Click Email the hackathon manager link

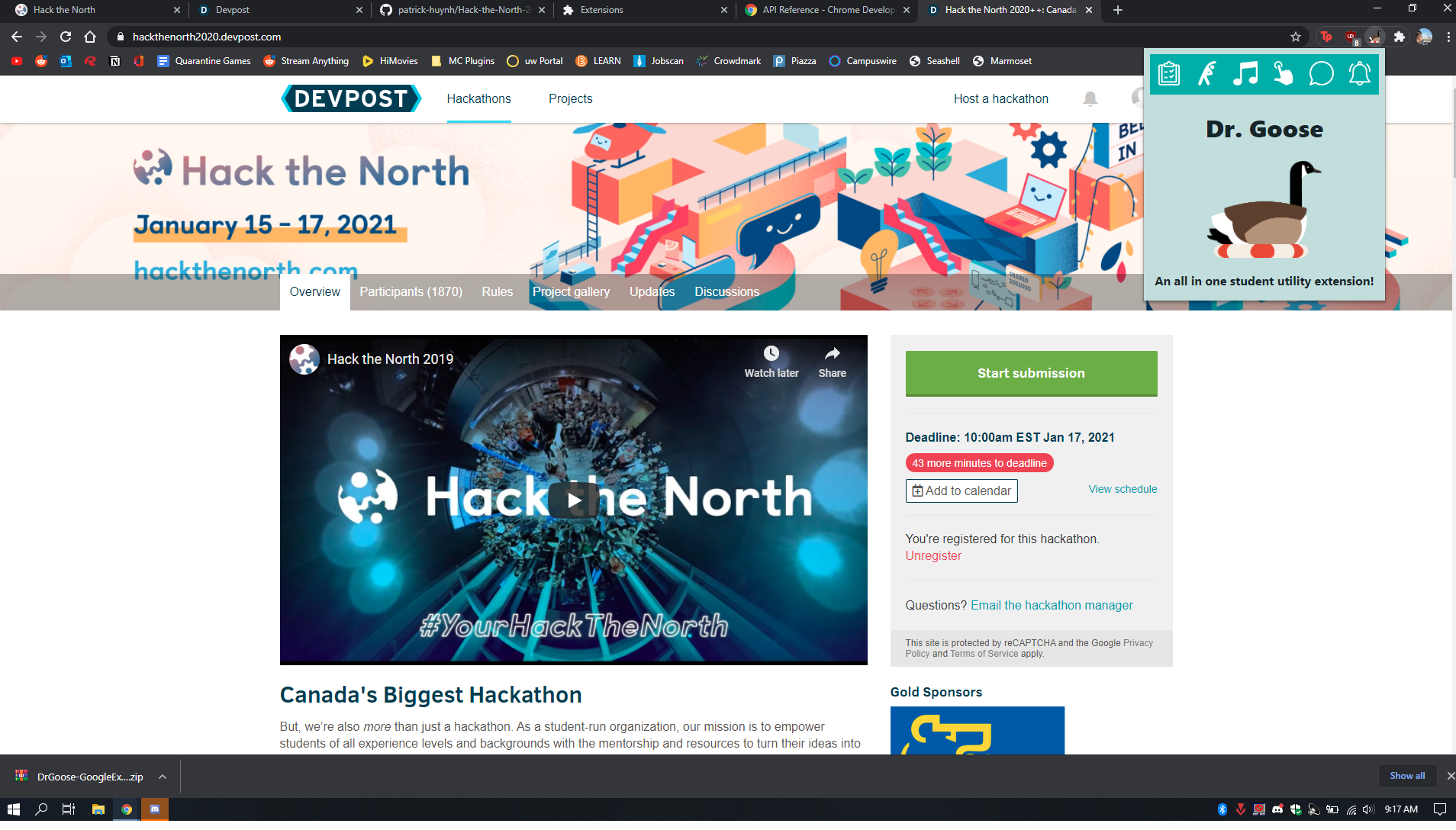(1052, 605)
